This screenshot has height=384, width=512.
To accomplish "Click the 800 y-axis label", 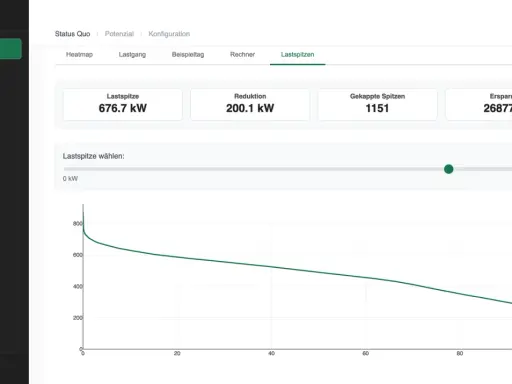I will tap(77, 223).
